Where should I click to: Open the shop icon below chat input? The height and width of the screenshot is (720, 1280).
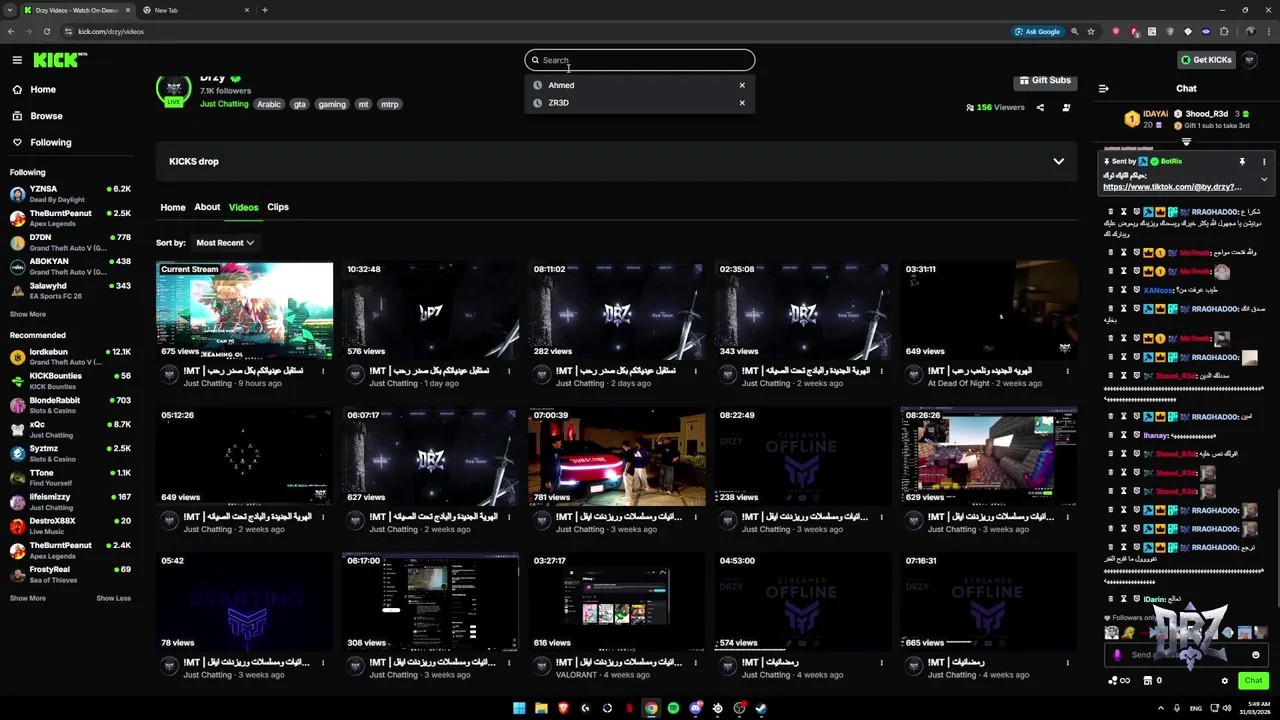pos(1147,681)
